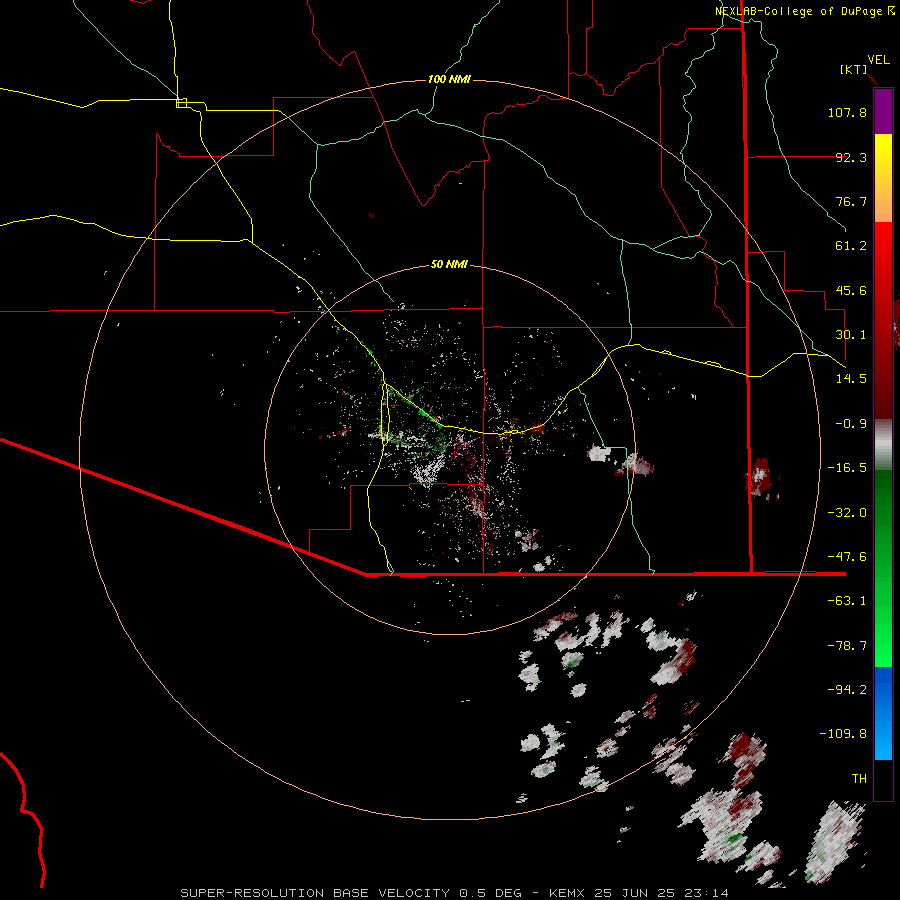Click the -16.5 velocity scale value
The image size is (900, 900).
847,468
